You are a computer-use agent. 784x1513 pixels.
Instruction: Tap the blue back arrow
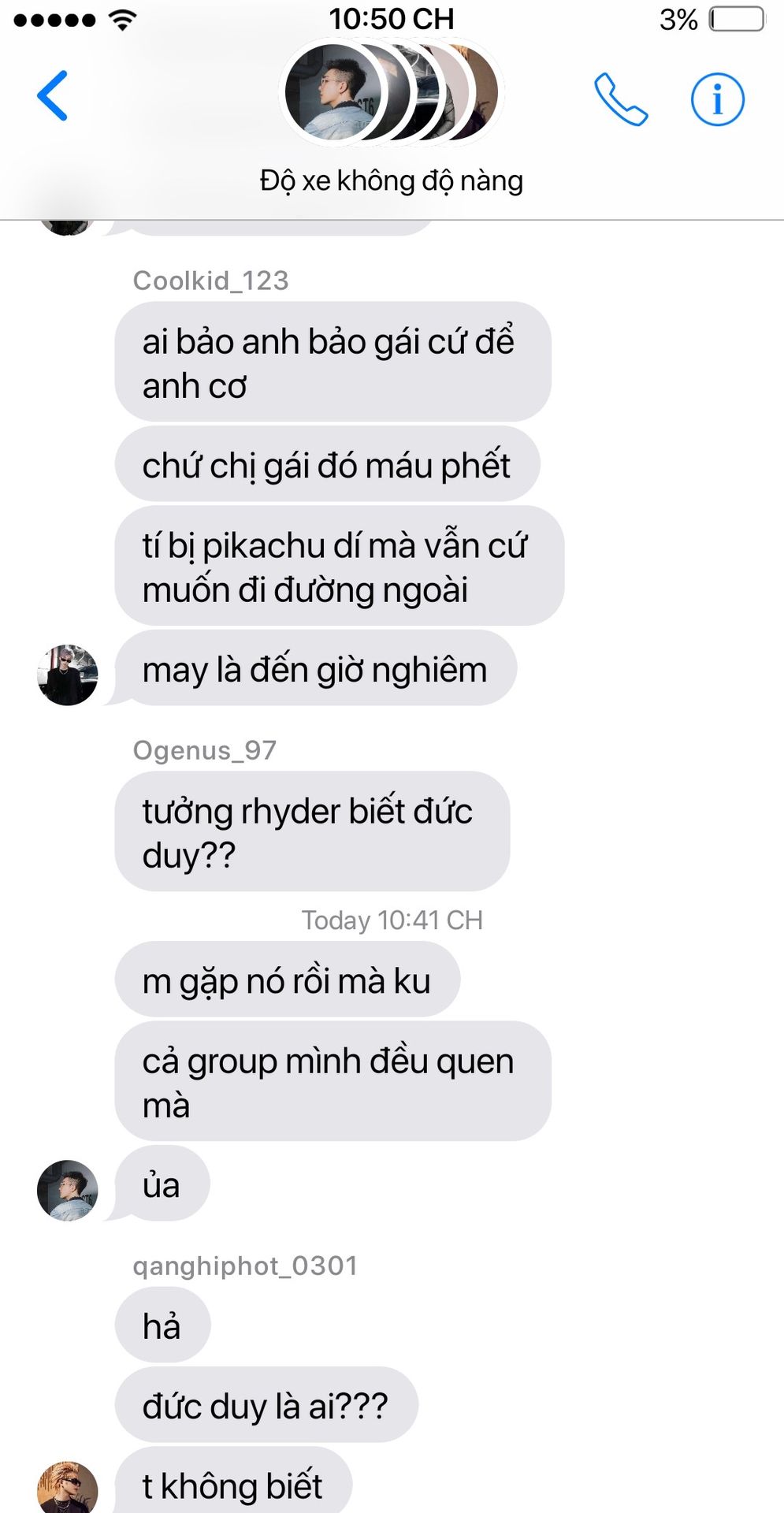[x=52, y=95]
